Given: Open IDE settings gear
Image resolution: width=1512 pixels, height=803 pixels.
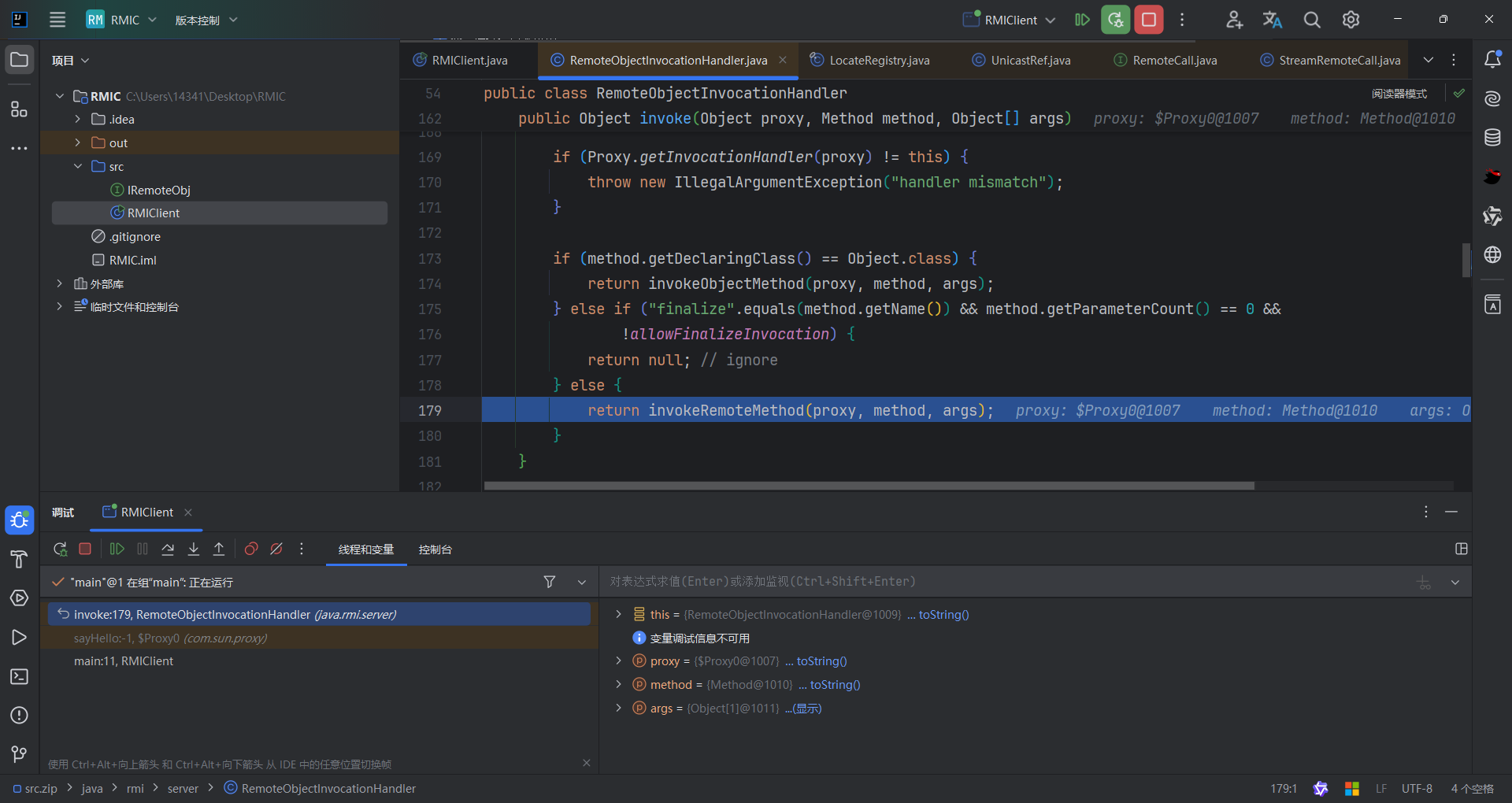Looking at the screenshot, I should point(1351,20).
